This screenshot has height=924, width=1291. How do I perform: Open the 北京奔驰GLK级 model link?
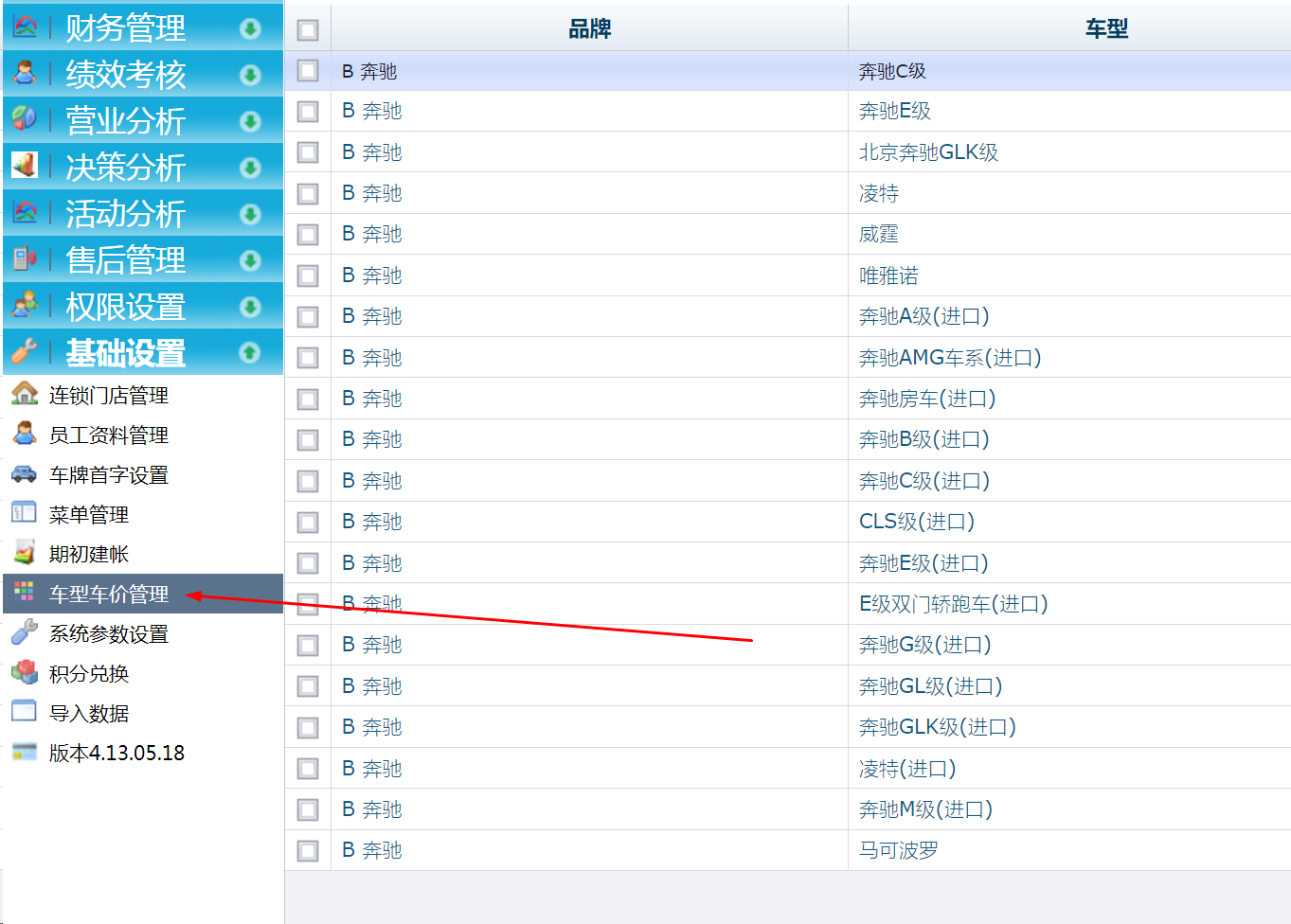(928, 152)
